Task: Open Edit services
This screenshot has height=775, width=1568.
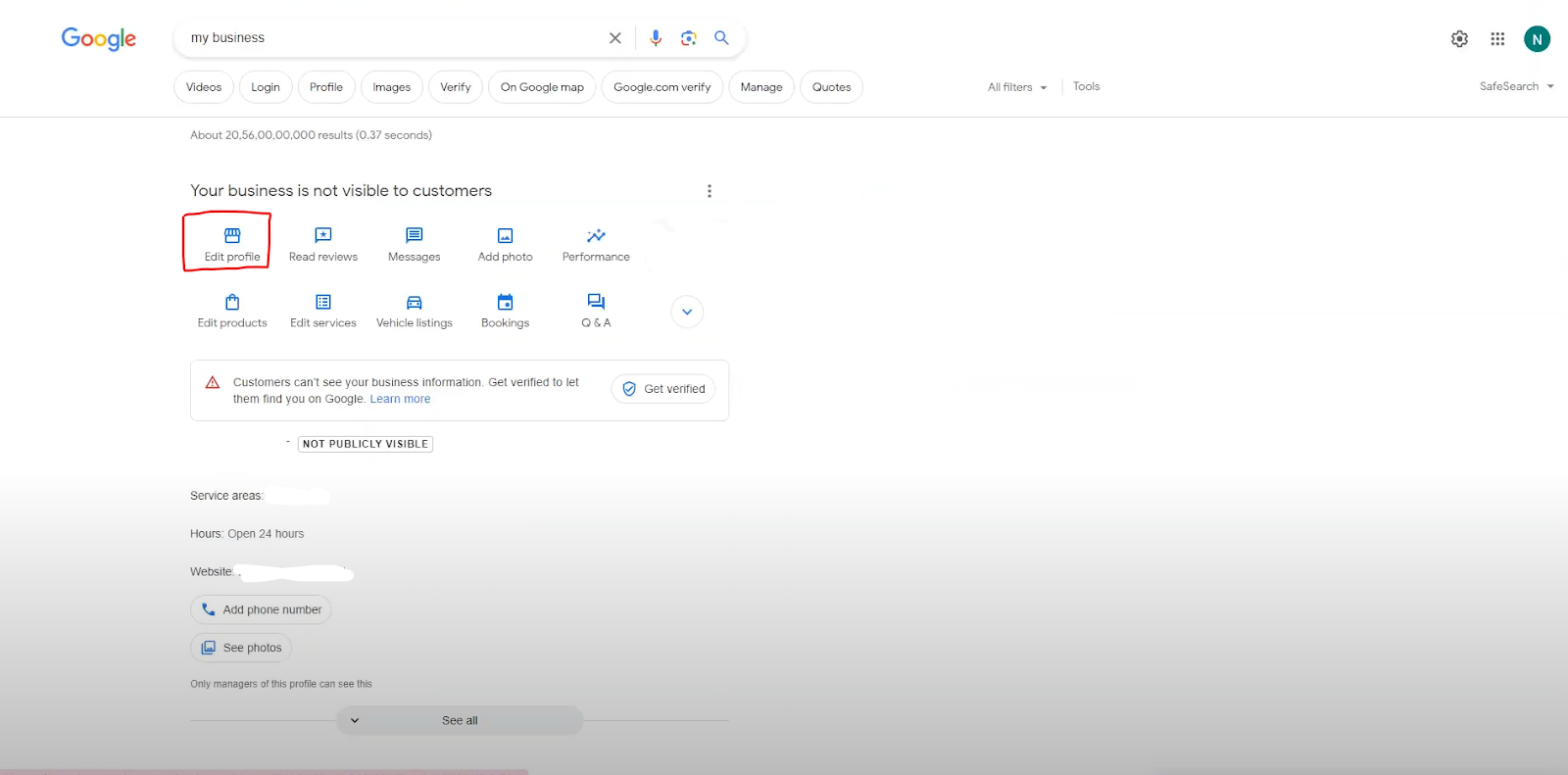Action: tap(323, 312)
